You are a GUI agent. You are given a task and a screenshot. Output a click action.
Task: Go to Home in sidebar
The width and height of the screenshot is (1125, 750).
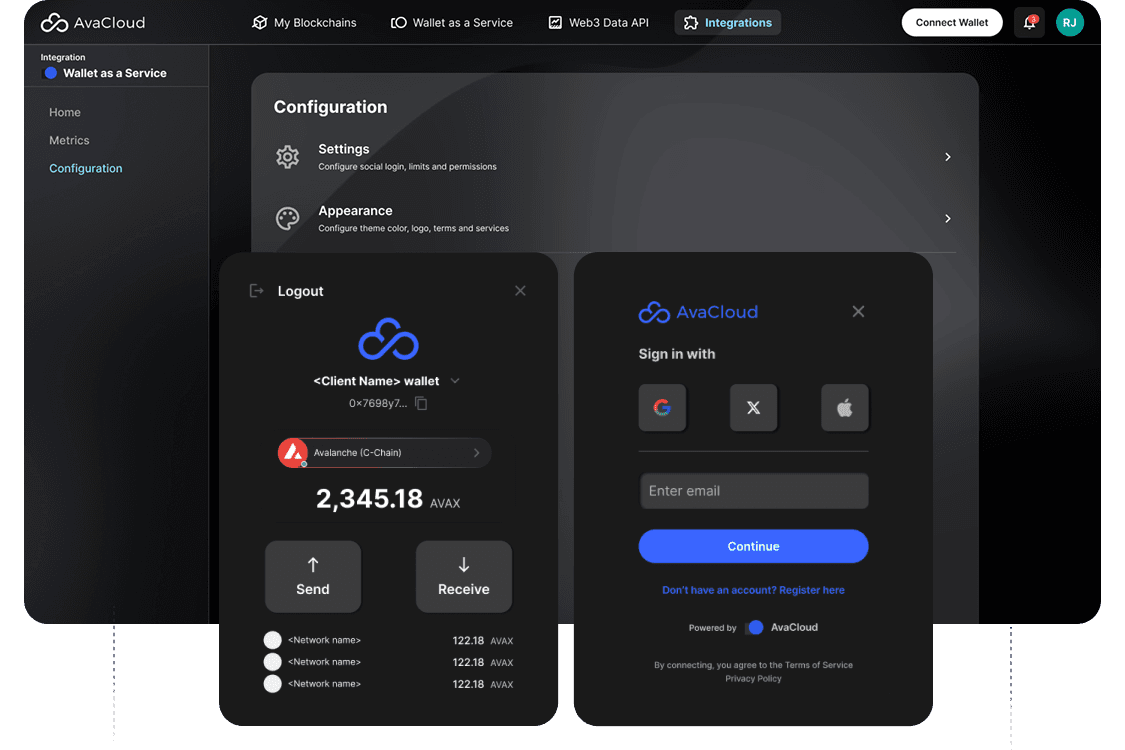(x=65, y=113)
